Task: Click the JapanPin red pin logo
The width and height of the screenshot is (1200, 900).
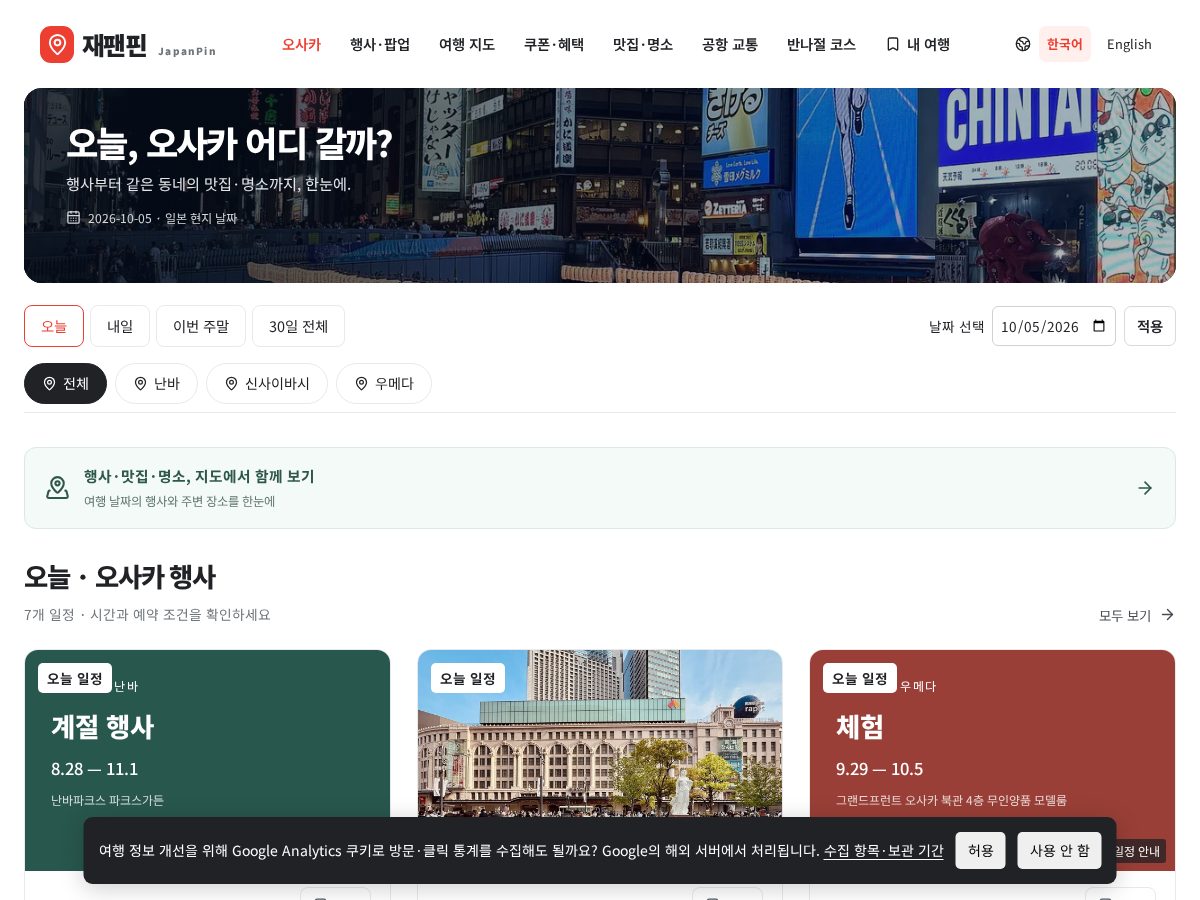Action: [57, 44]
